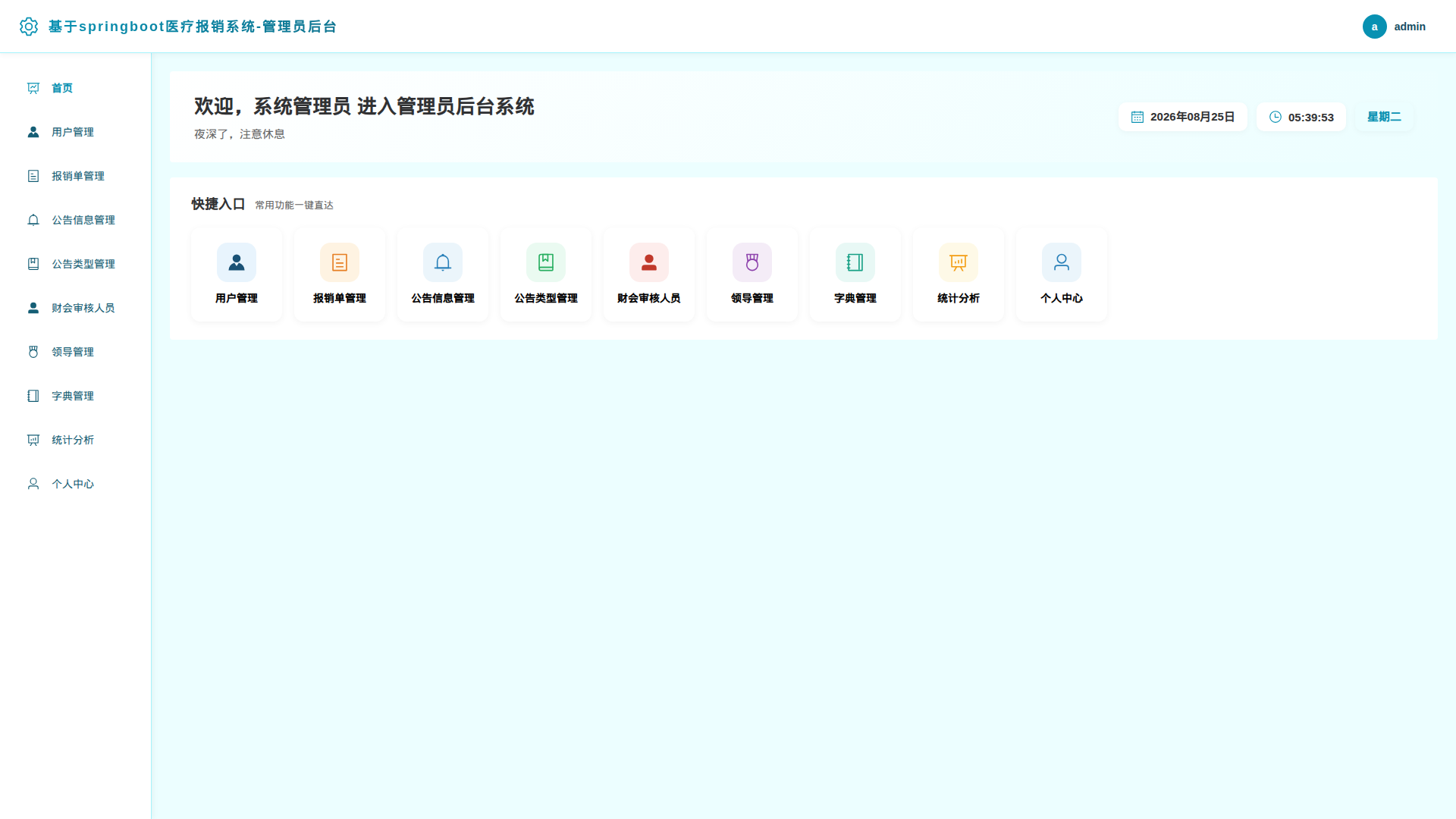Click the 领导管理 quick-entry card label
Screen dimensions: 1456x819
coord(752,298)
